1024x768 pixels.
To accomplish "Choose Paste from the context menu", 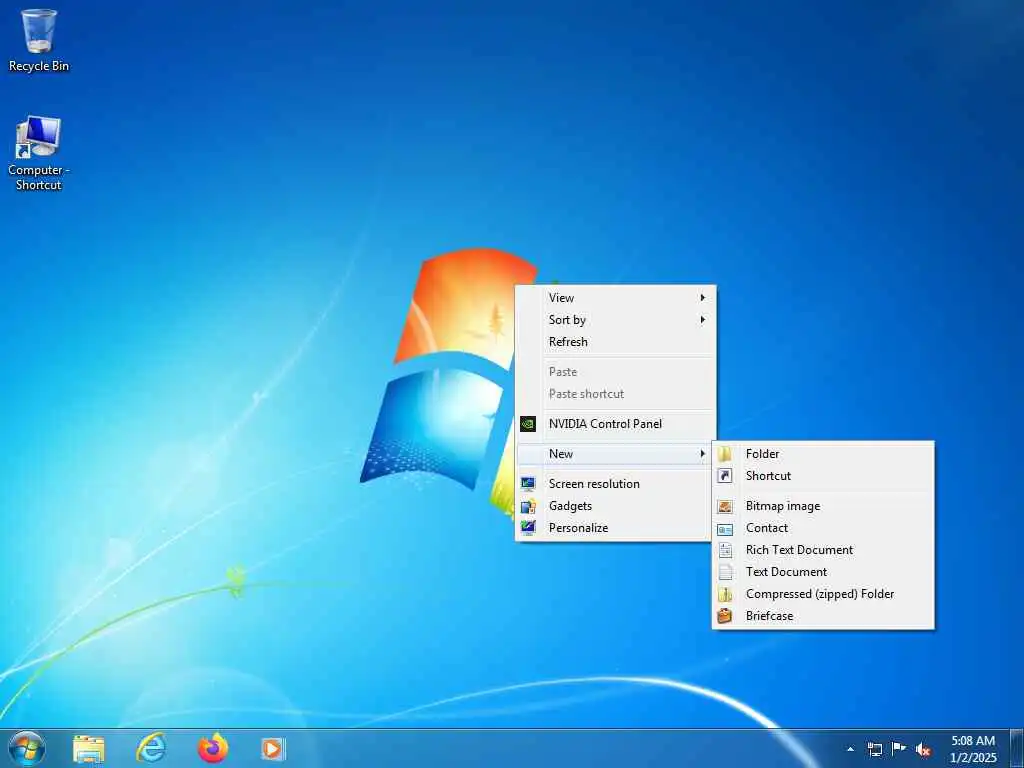I will coord(615,372).
